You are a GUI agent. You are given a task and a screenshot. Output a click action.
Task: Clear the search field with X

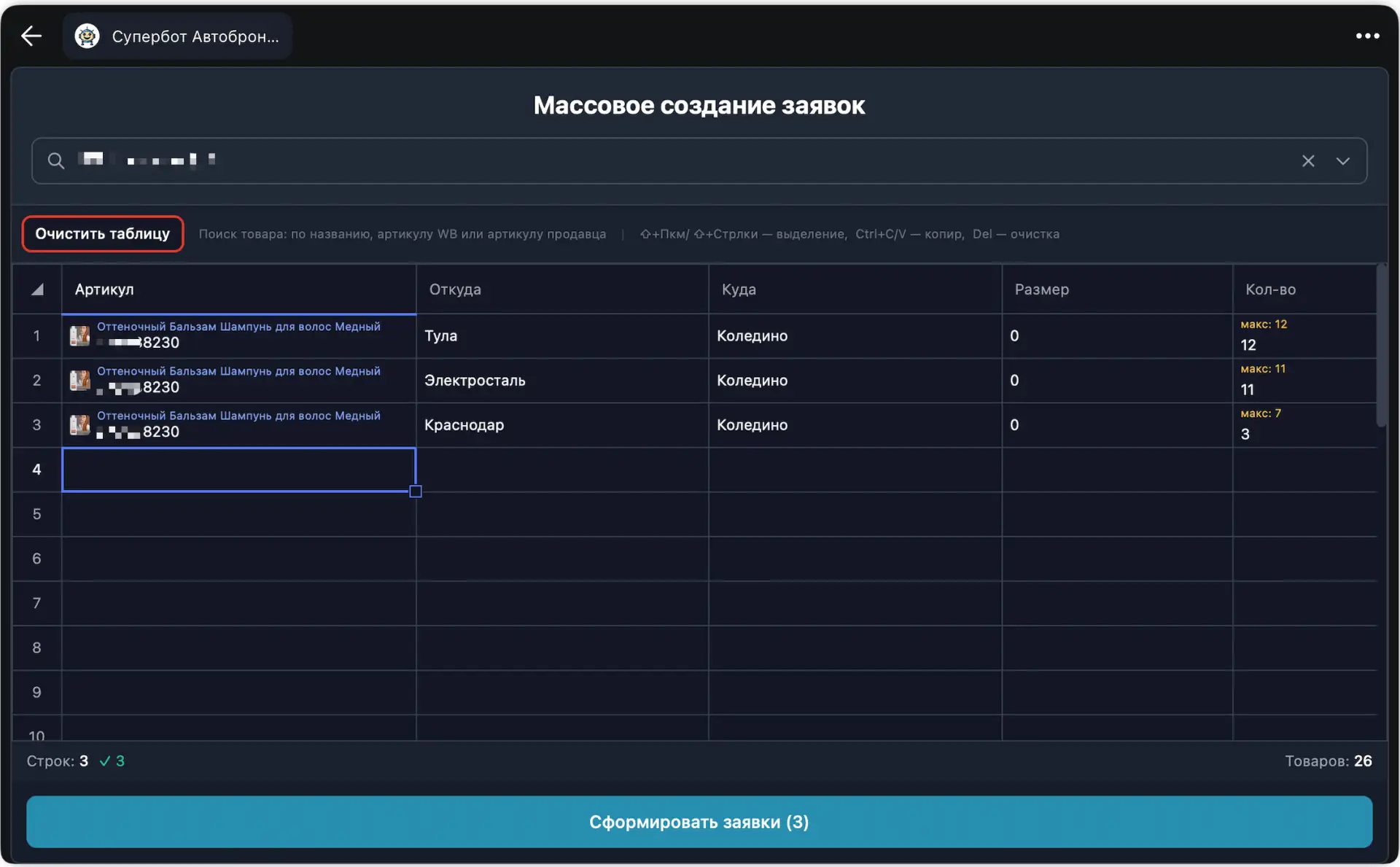pyautogui.click(x=1308, y=160)
